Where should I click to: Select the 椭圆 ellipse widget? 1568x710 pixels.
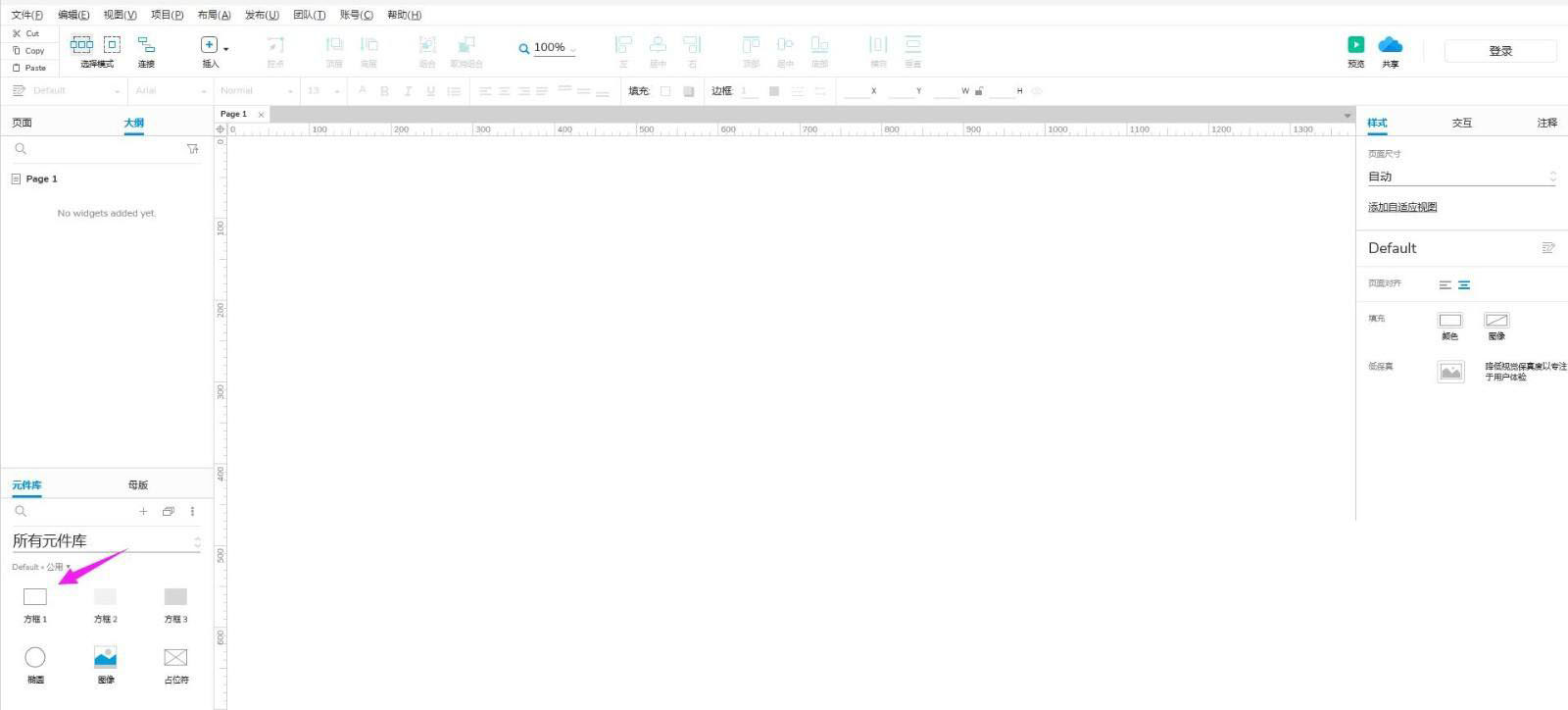(x=35, y=657)
